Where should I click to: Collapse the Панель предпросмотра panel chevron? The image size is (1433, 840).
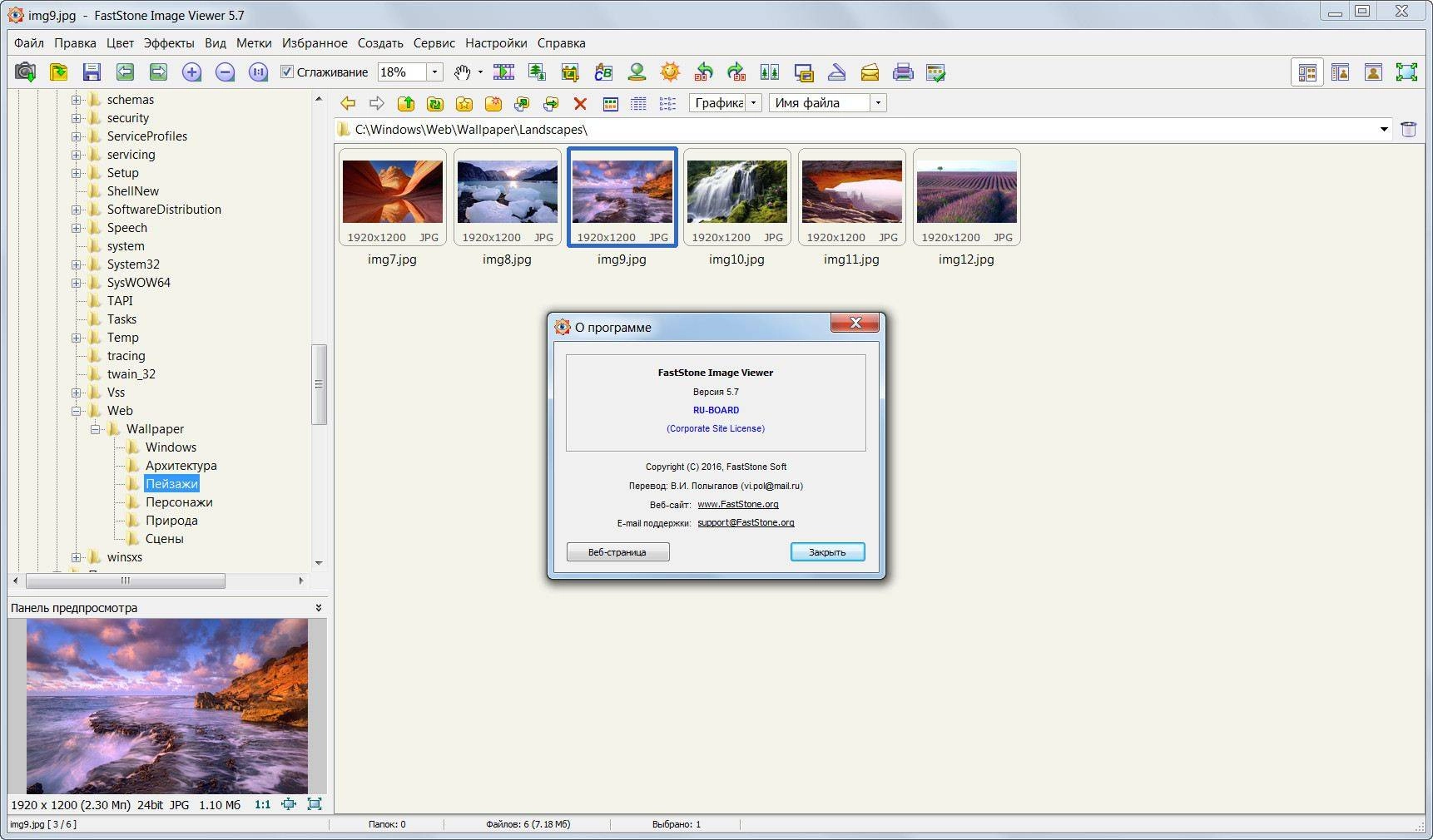[319, 608]
